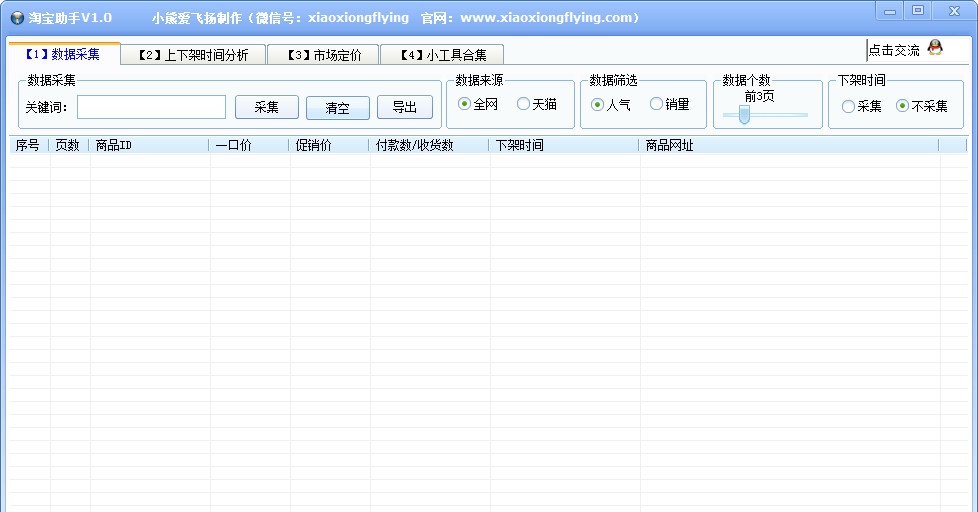Close the 淘宝助手 window

pos(954,11)
